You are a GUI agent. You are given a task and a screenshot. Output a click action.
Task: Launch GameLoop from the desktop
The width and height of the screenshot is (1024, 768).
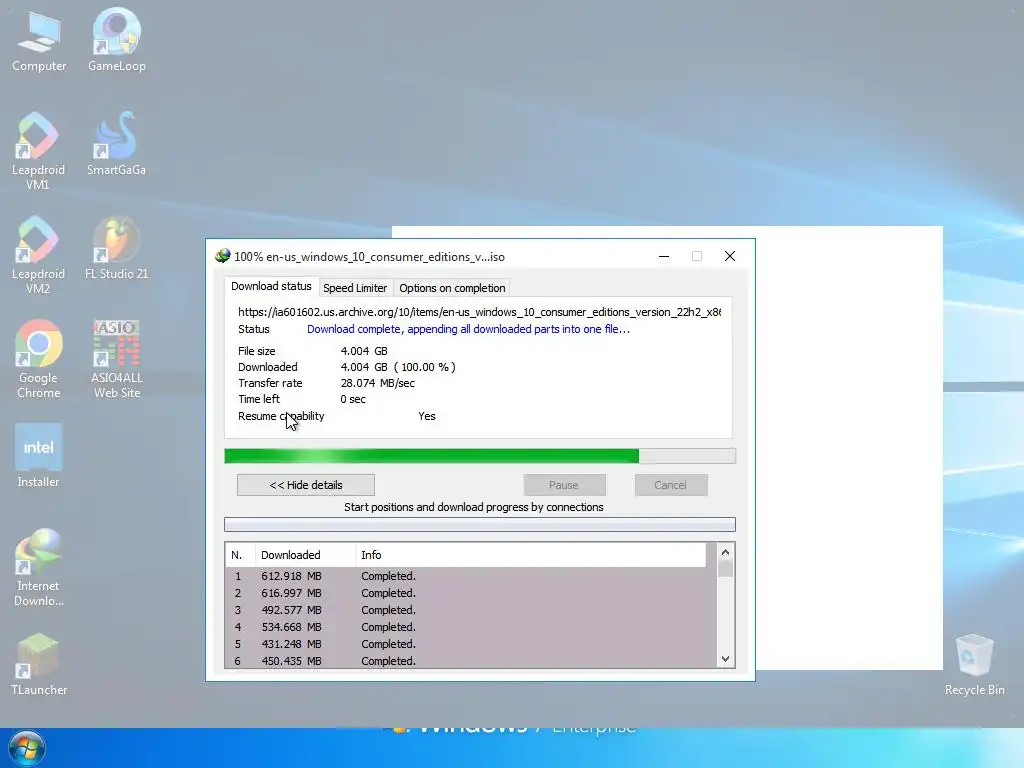click(x=117, y=39)
